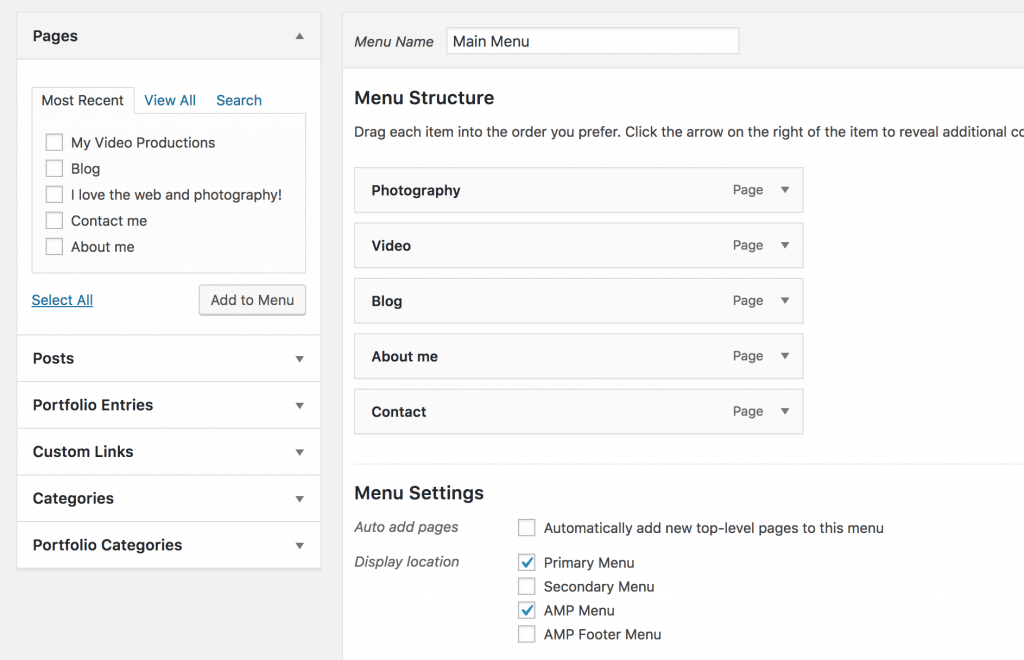1024x660 pixels.
Task: Select the Contact menu structure item label
Action: coord(399,412)
